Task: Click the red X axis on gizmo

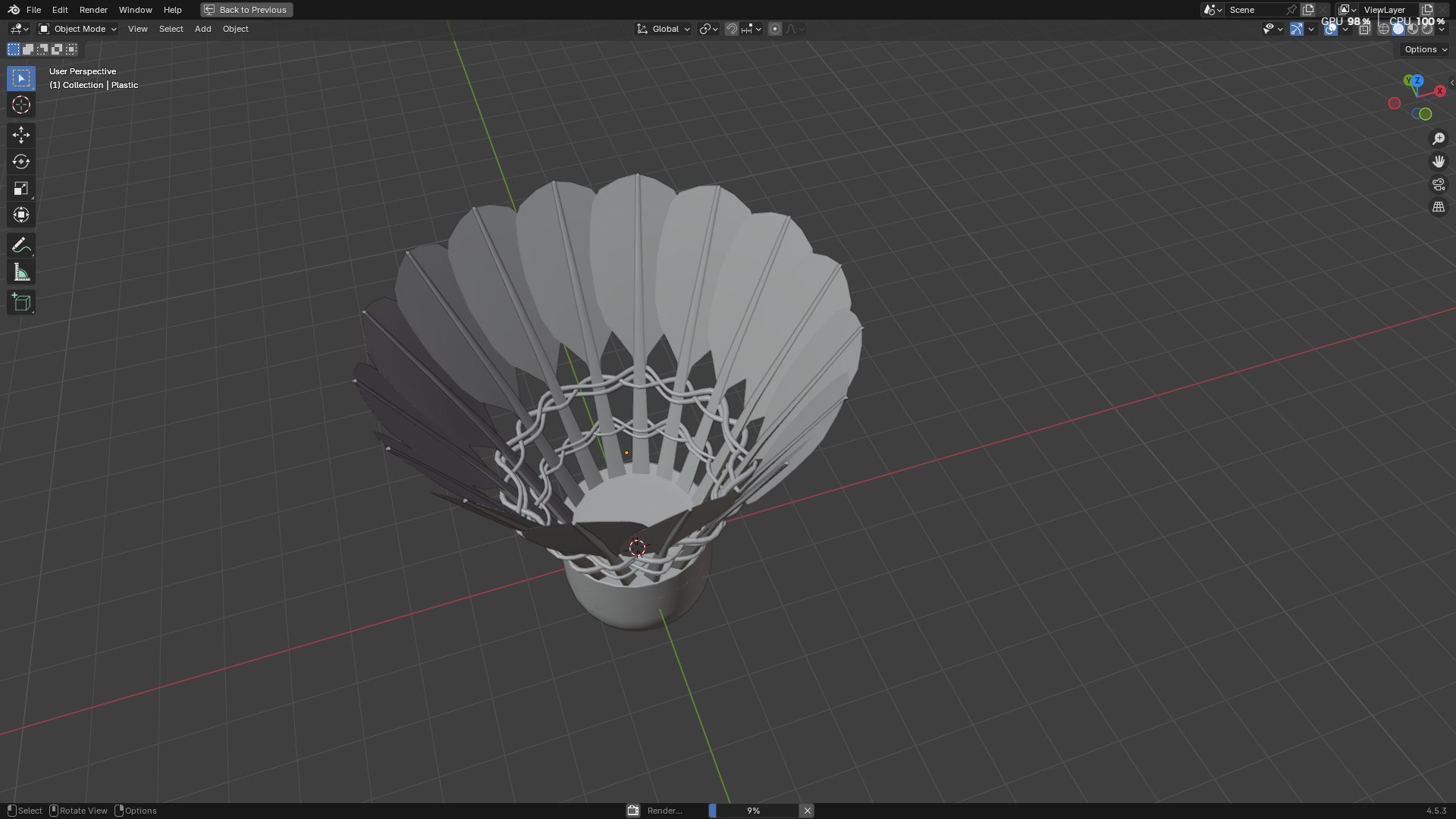Action: pos(1439,91)
